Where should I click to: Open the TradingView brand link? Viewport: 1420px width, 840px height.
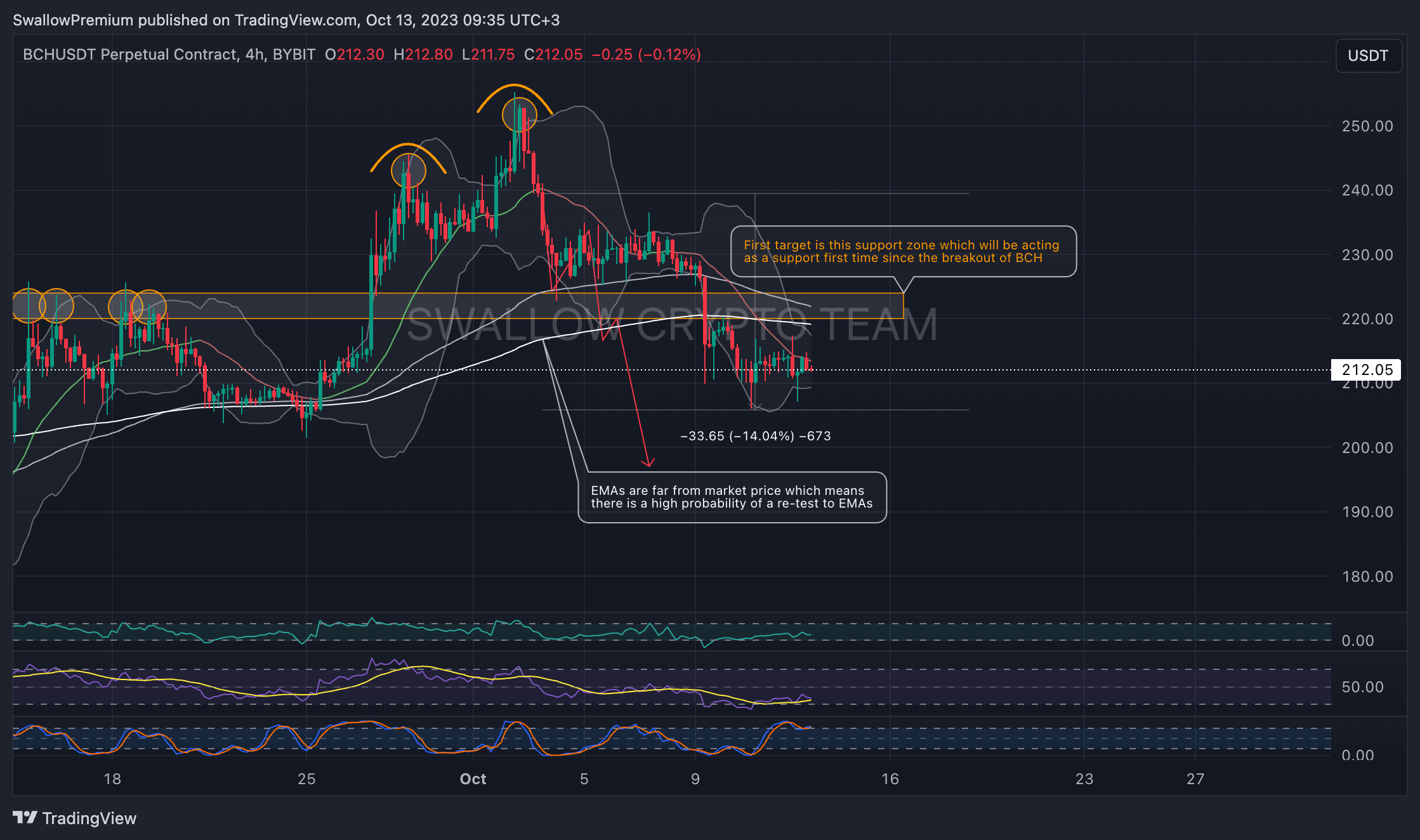coord(74,818)
